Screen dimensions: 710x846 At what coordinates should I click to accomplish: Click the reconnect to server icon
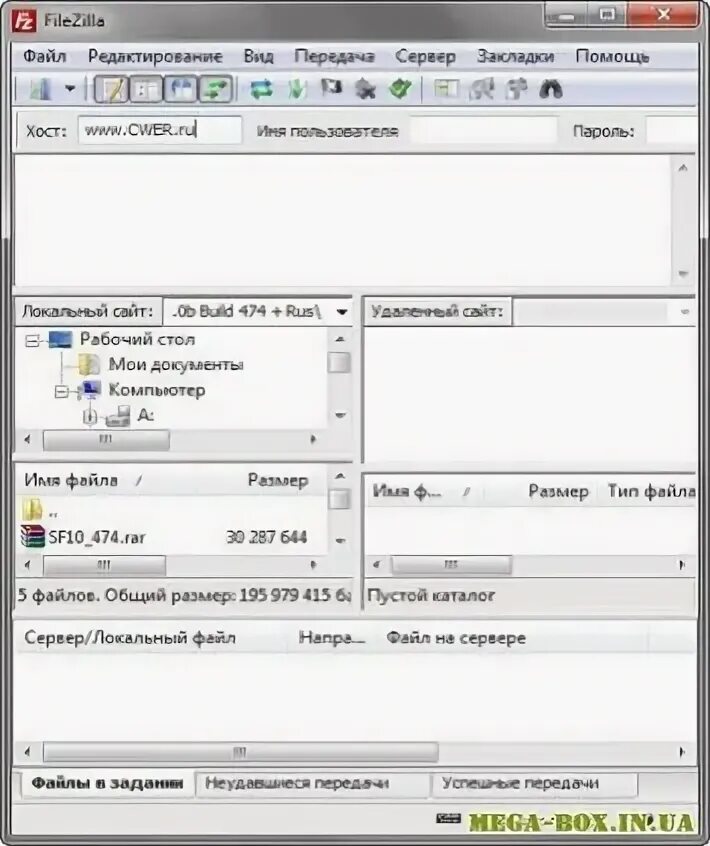(400, 89)
